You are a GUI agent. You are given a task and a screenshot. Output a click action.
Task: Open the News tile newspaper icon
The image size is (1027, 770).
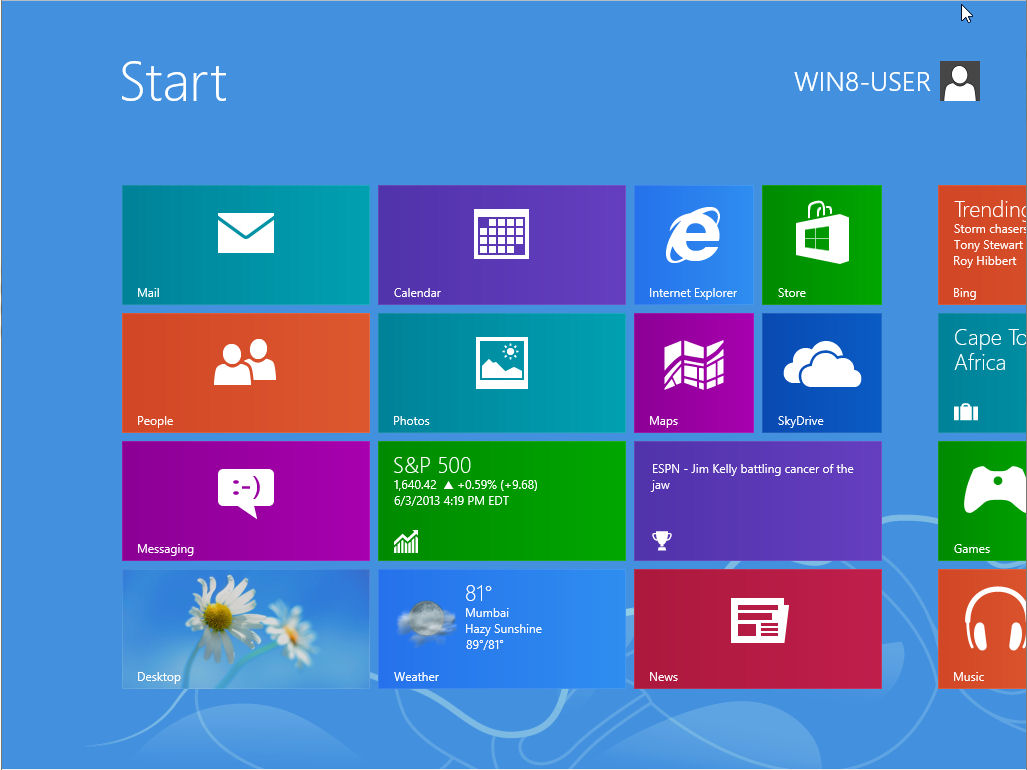tap(759, 620)
